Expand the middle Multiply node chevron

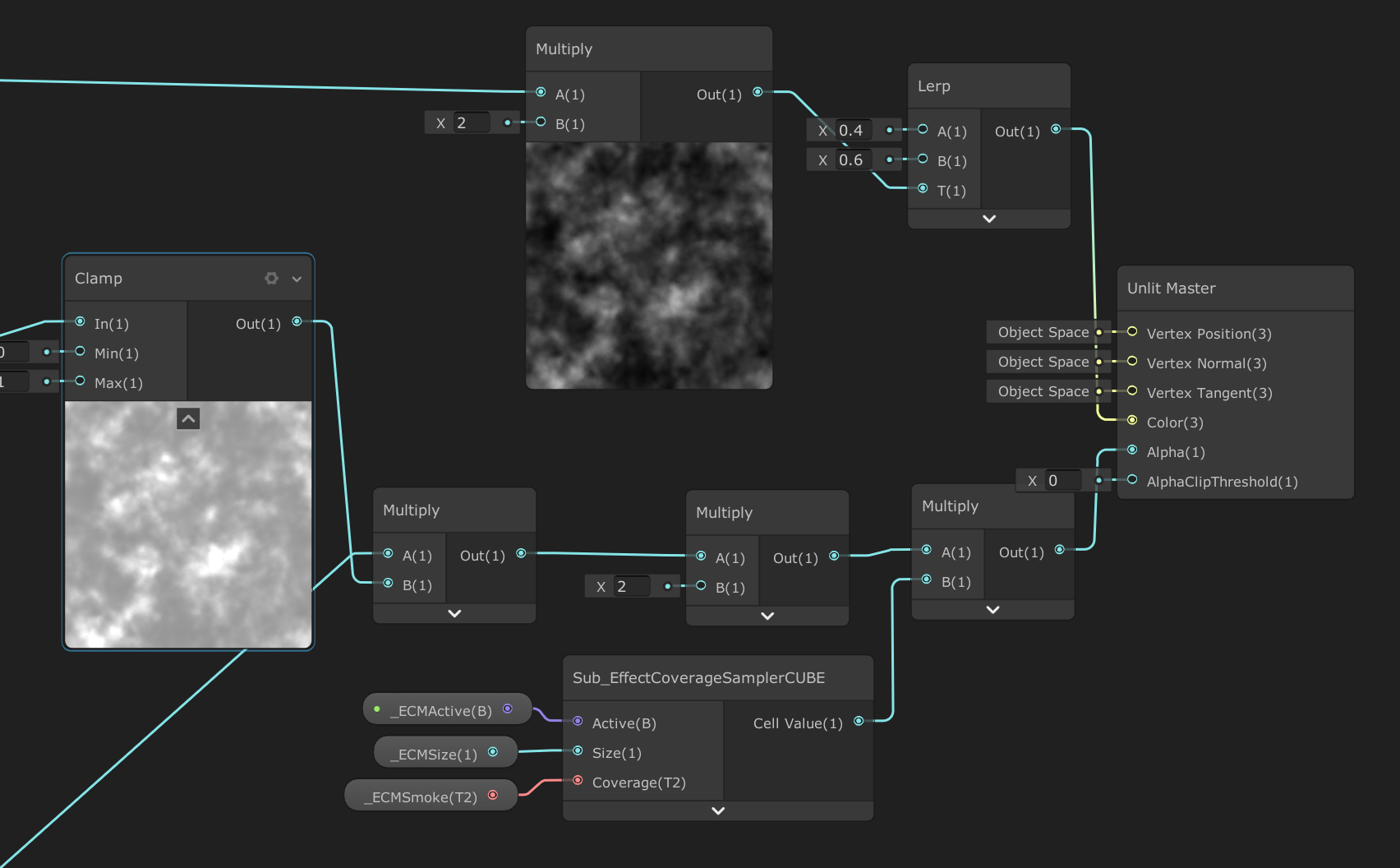[766, 616]
